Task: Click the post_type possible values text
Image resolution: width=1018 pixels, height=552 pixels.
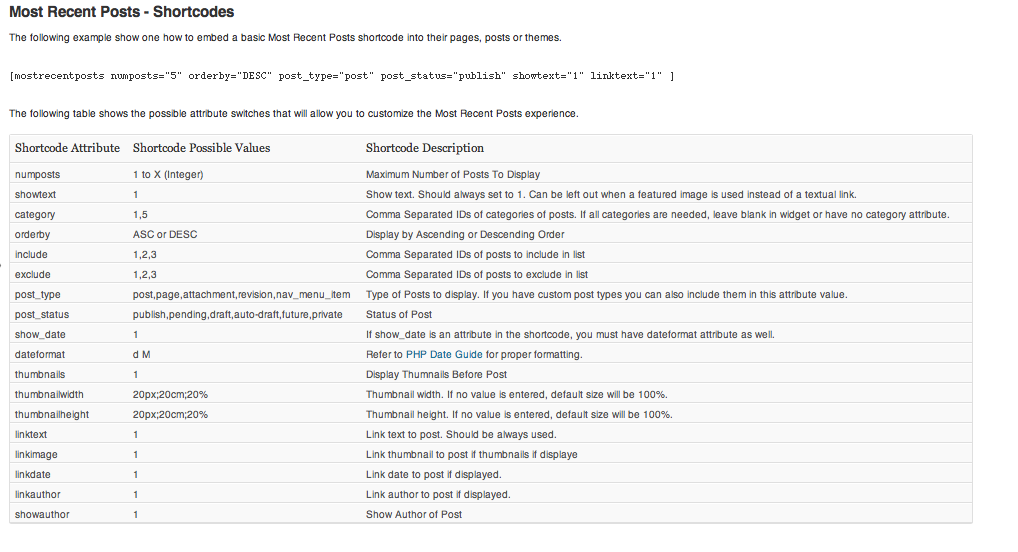Action: coord(242,295)
